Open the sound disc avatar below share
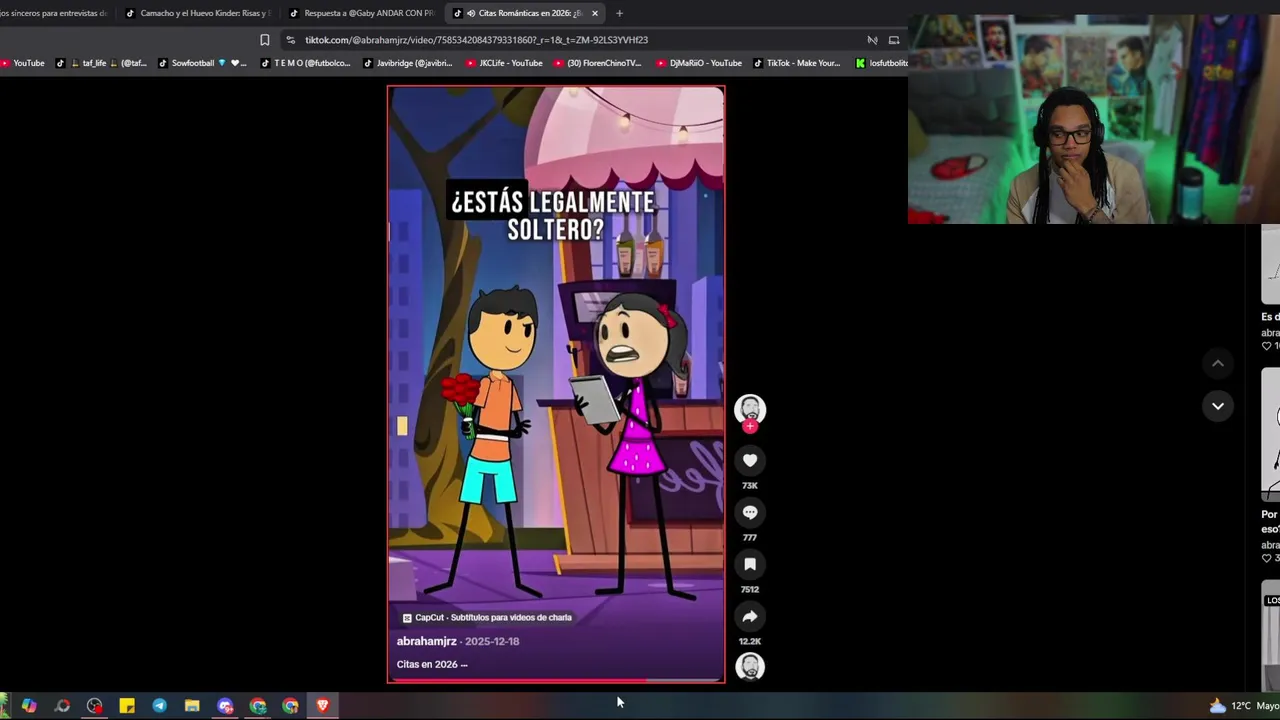1280x720 pixels. tap(750, 667)
